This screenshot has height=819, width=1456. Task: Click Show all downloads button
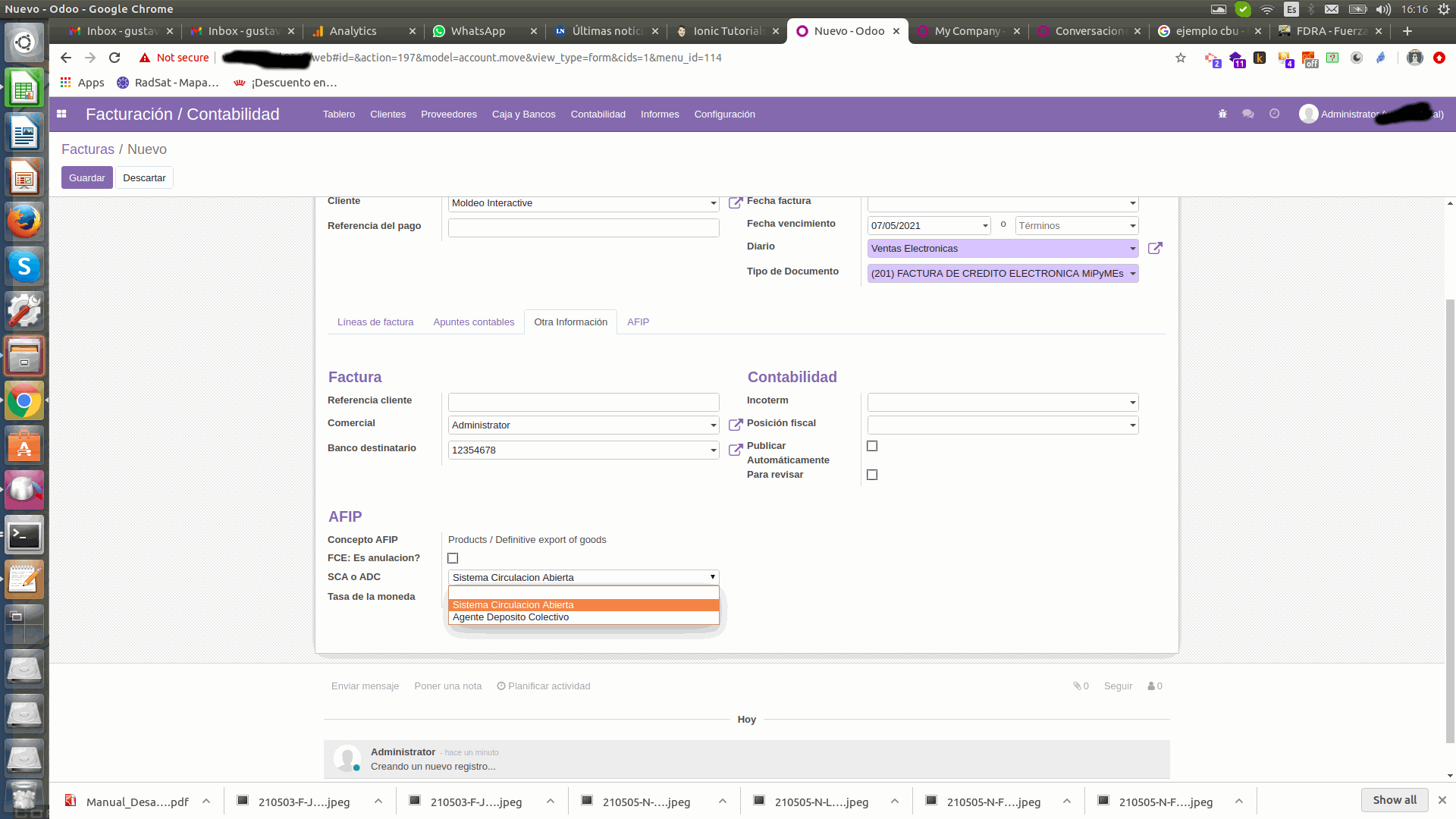coord(1395,800)
